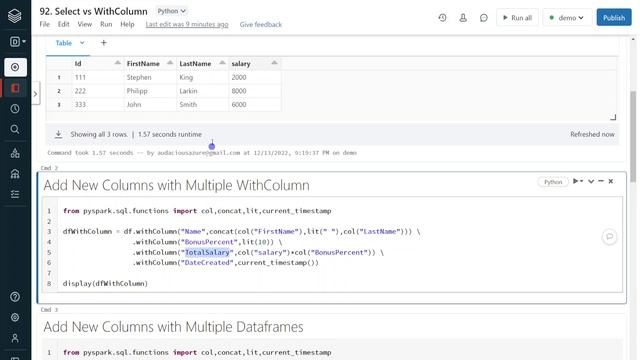Download the table results
The width and height of the screenshot is (640, 360).
(x=58, y=134)
